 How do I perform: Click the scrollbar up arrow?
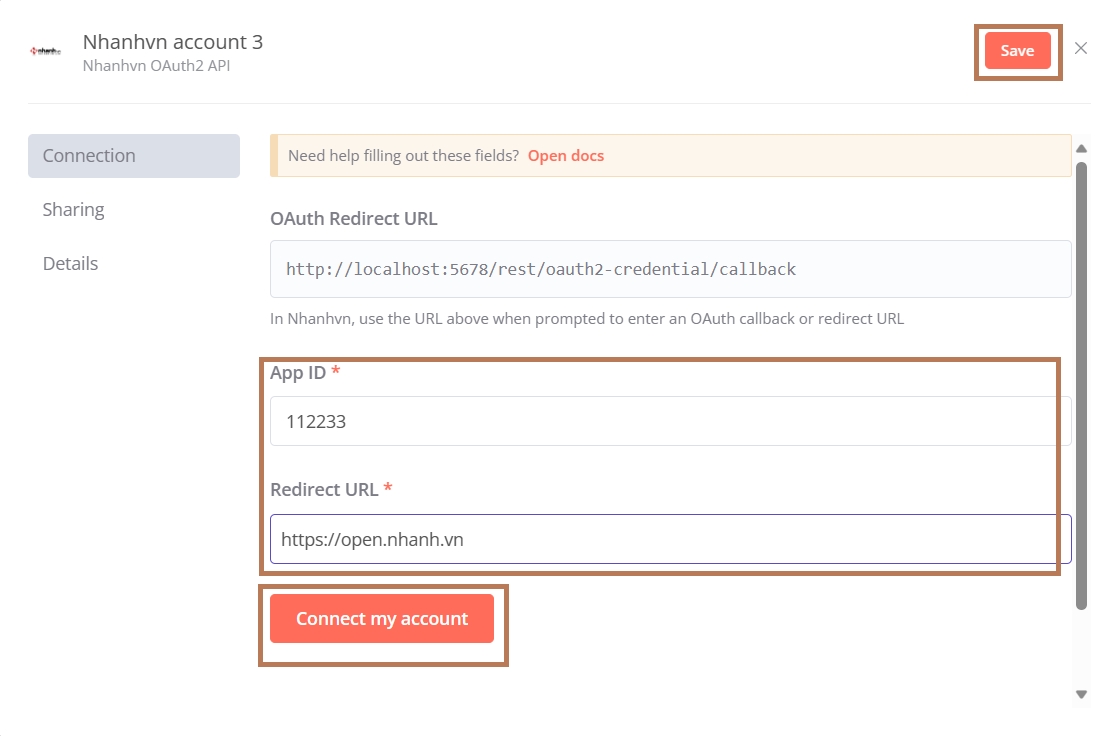pos(1081,149)
